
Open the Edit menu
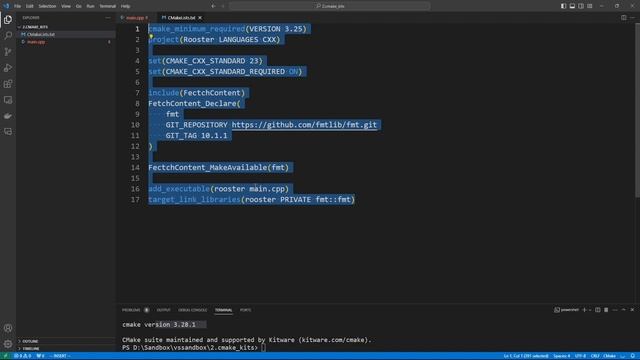(30, 6)
